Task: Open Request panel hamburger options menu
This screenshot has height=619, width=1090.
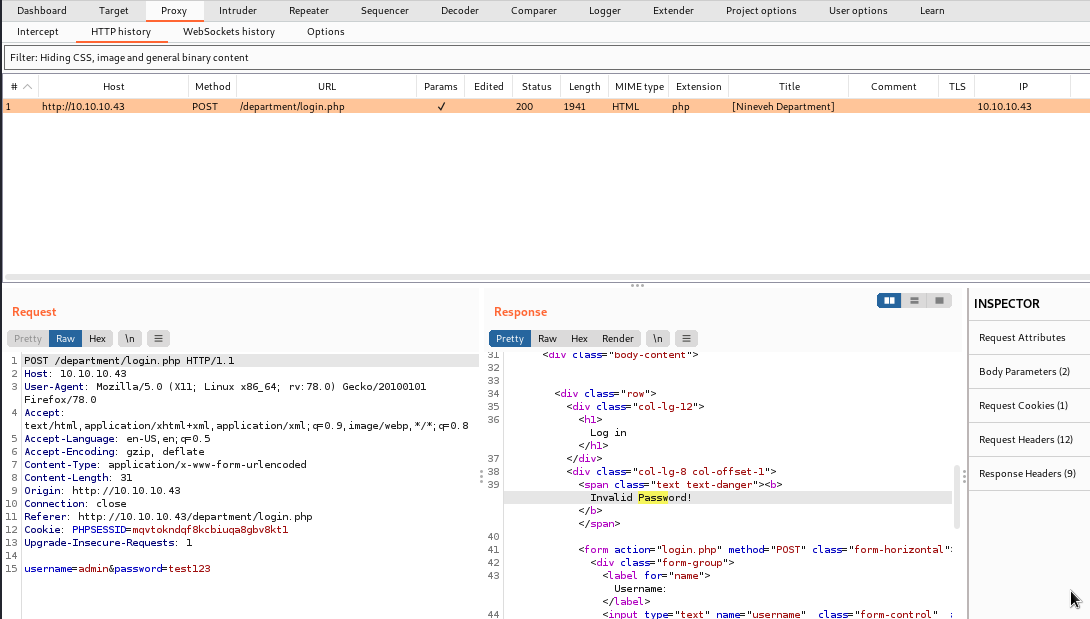Action: [x=159, y=339]
